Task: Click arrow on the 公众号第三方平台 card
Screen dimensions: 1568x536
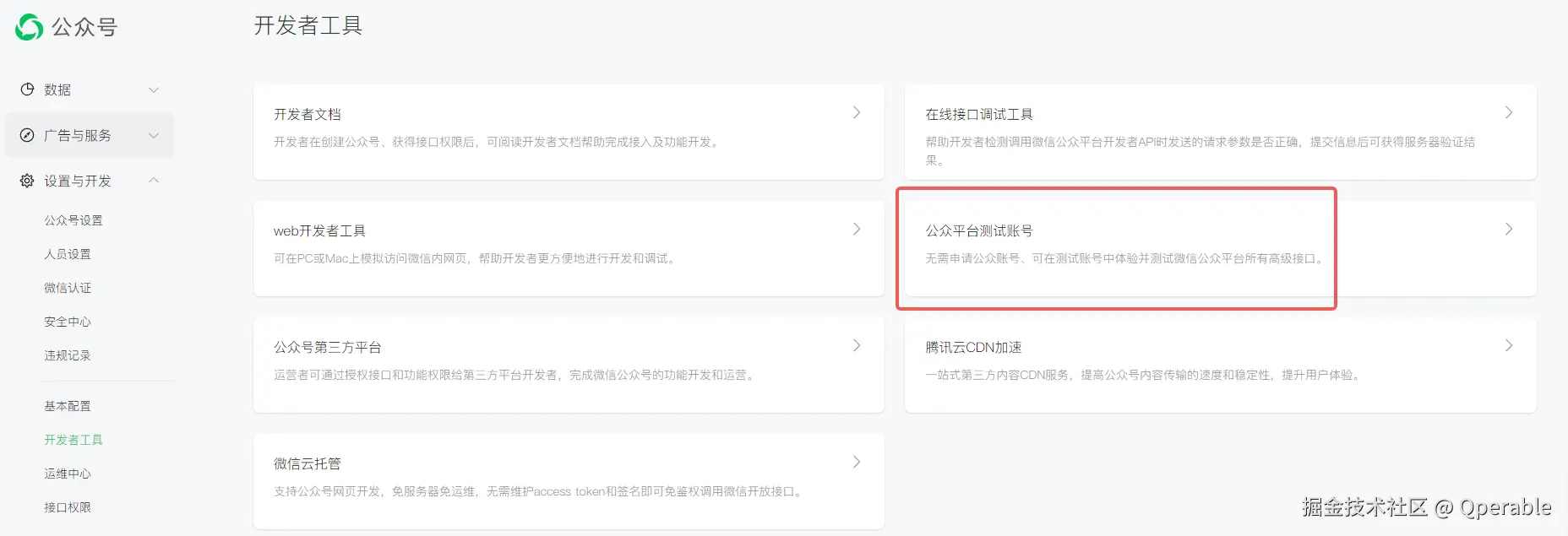Action: tap(857, 345)
